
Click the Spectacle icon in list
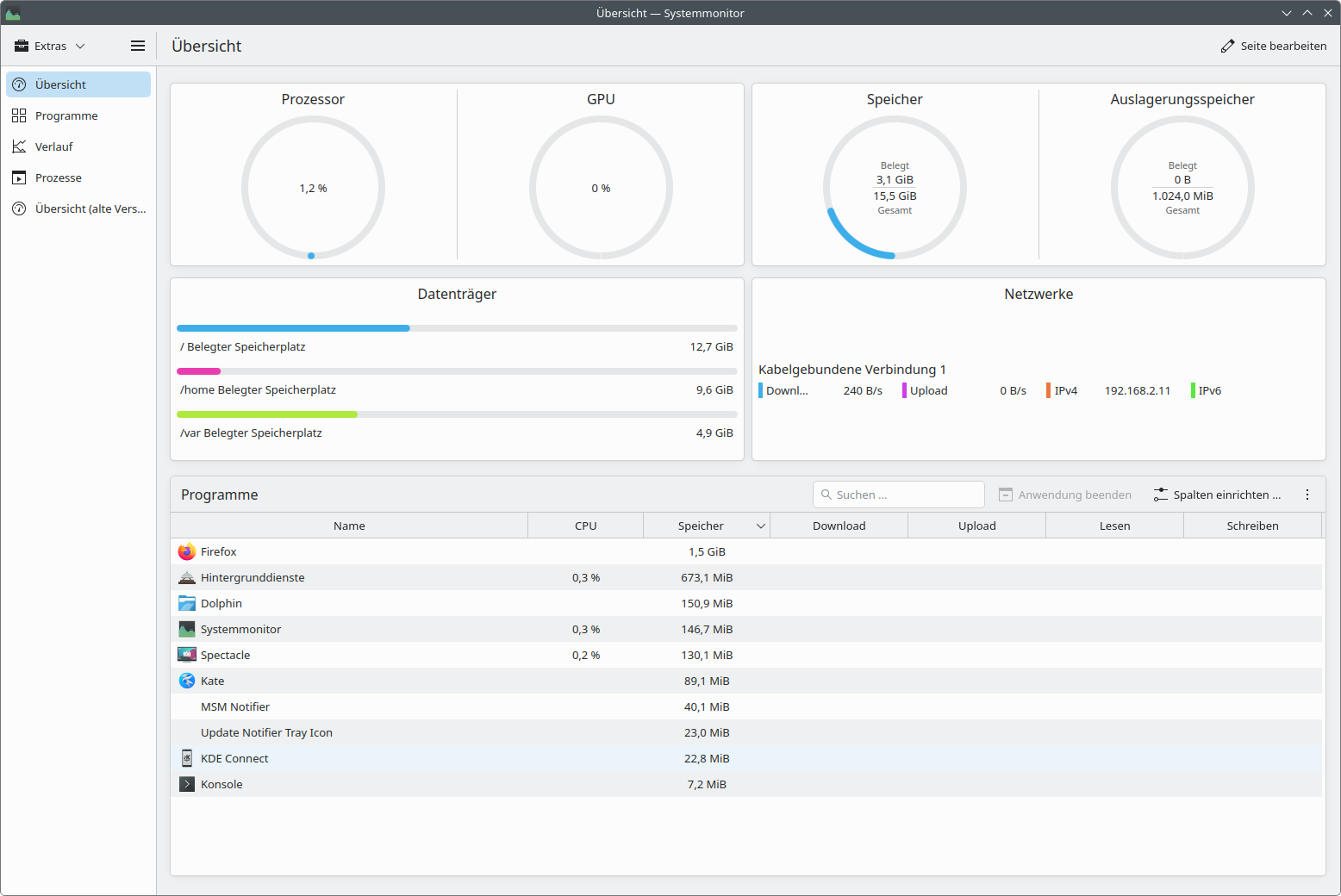point(187,655)
